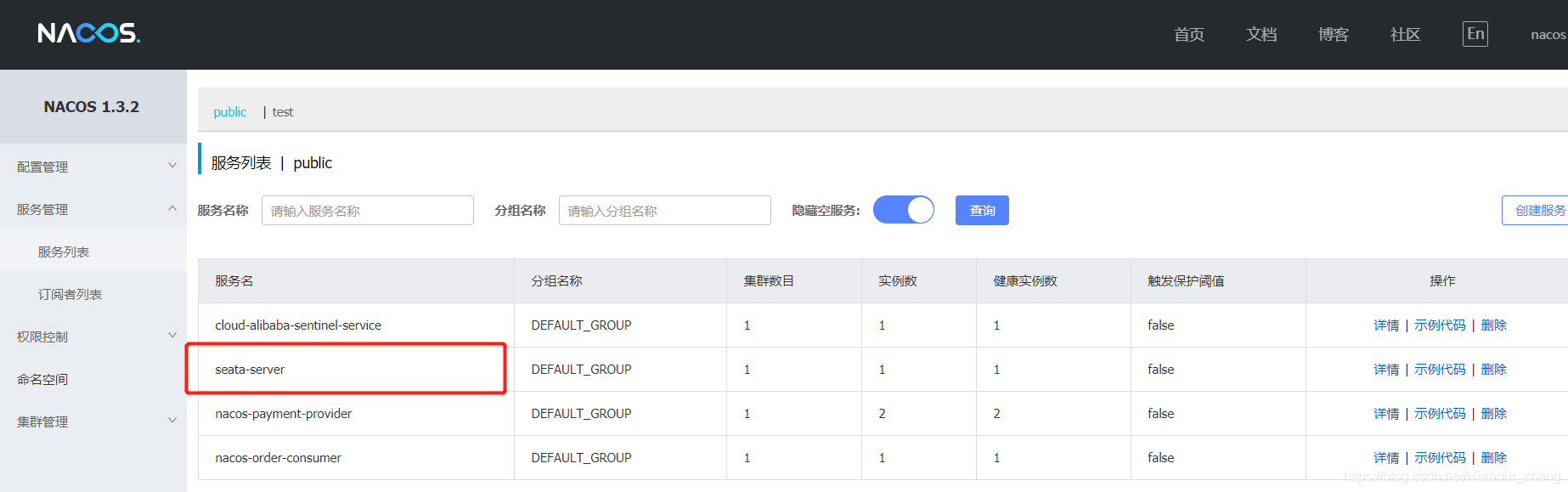
Task: Expand the 配置管理 sidebar menu
Action: (93, 167)
